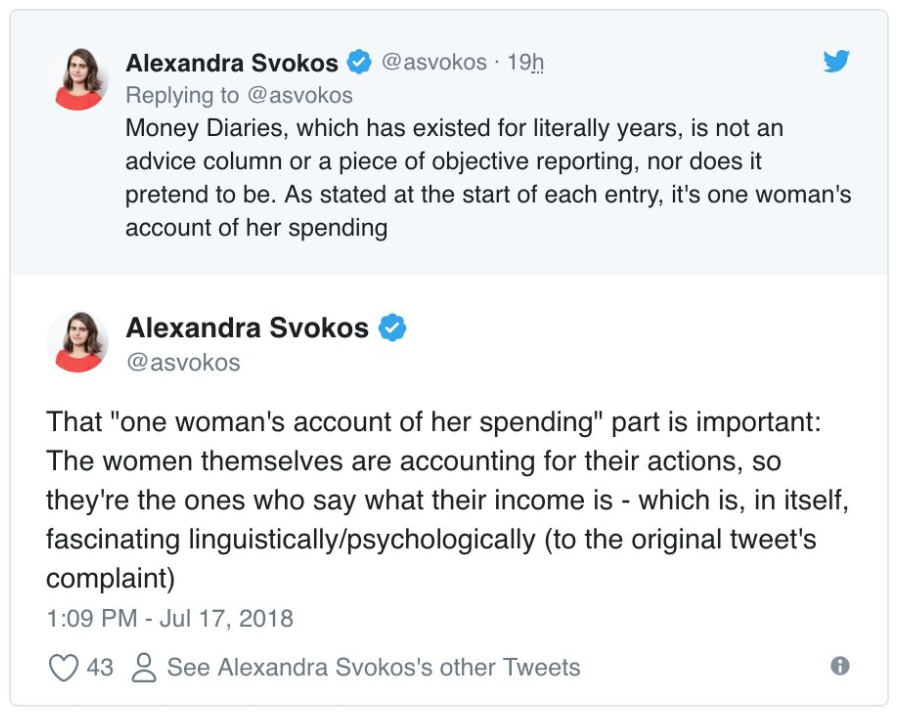
Task: Click Alexandra Svokos name in top tweet
Action: coord(232,62)
